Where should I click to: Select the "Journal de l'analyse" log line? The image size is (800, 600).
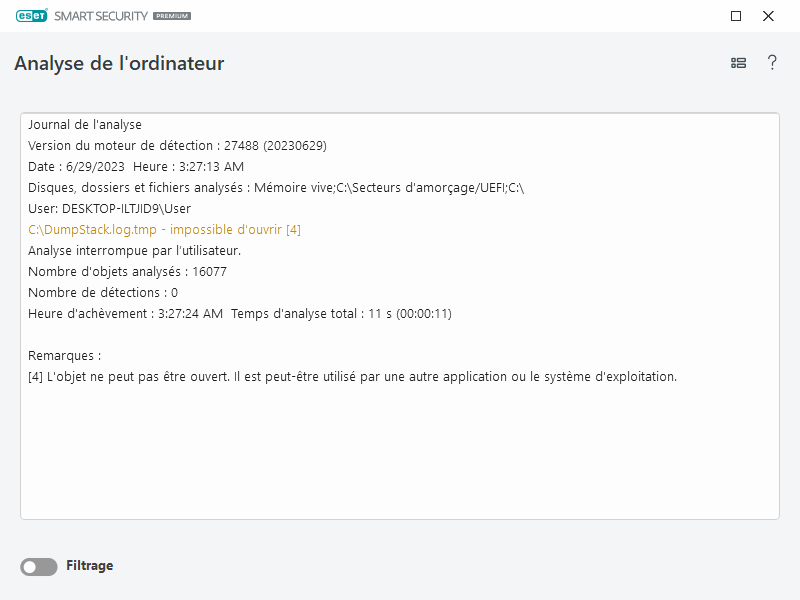tap(85, 125)
